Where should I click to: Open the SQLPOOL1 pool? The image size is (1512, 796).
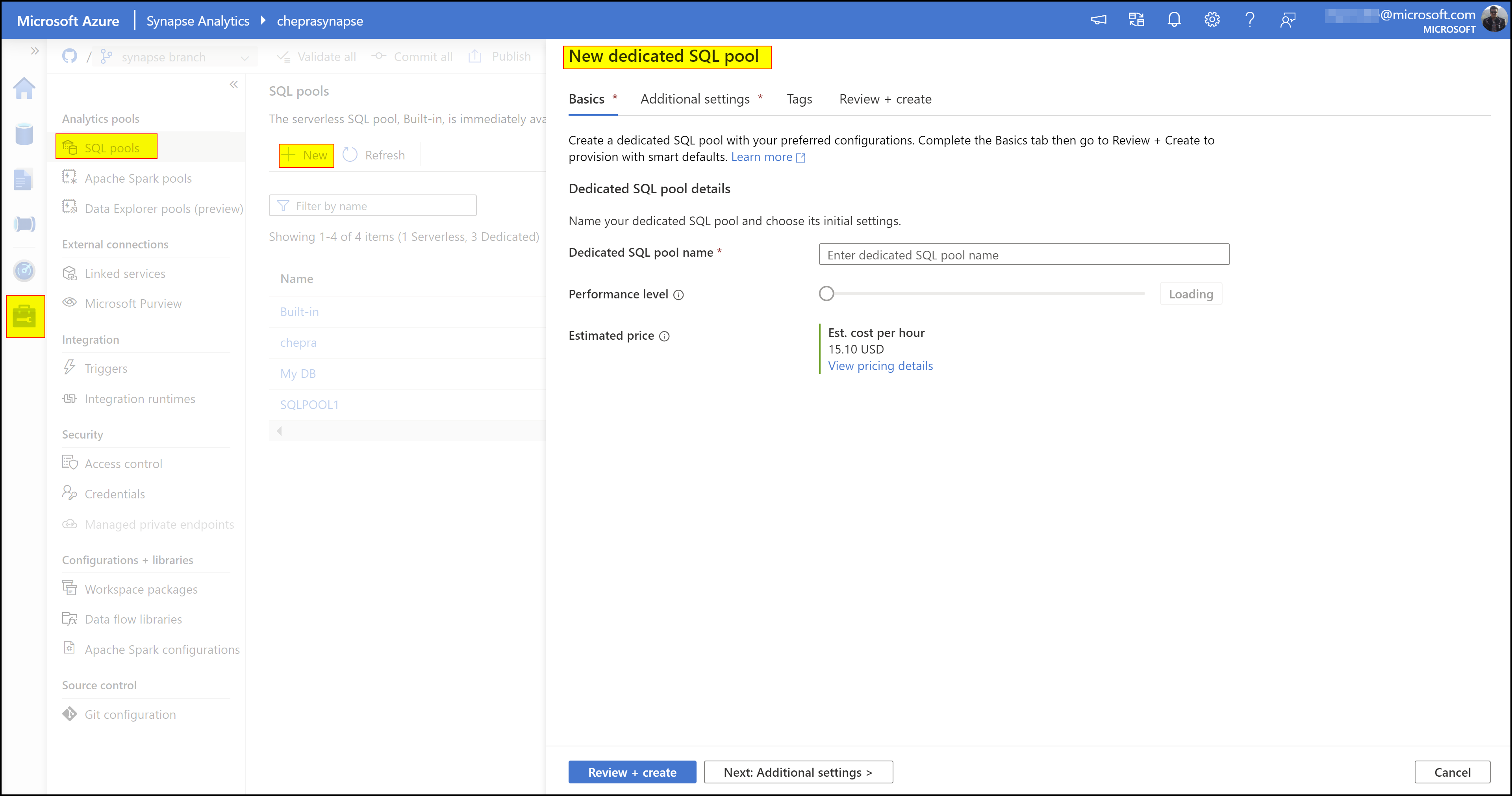coord(309,404)
